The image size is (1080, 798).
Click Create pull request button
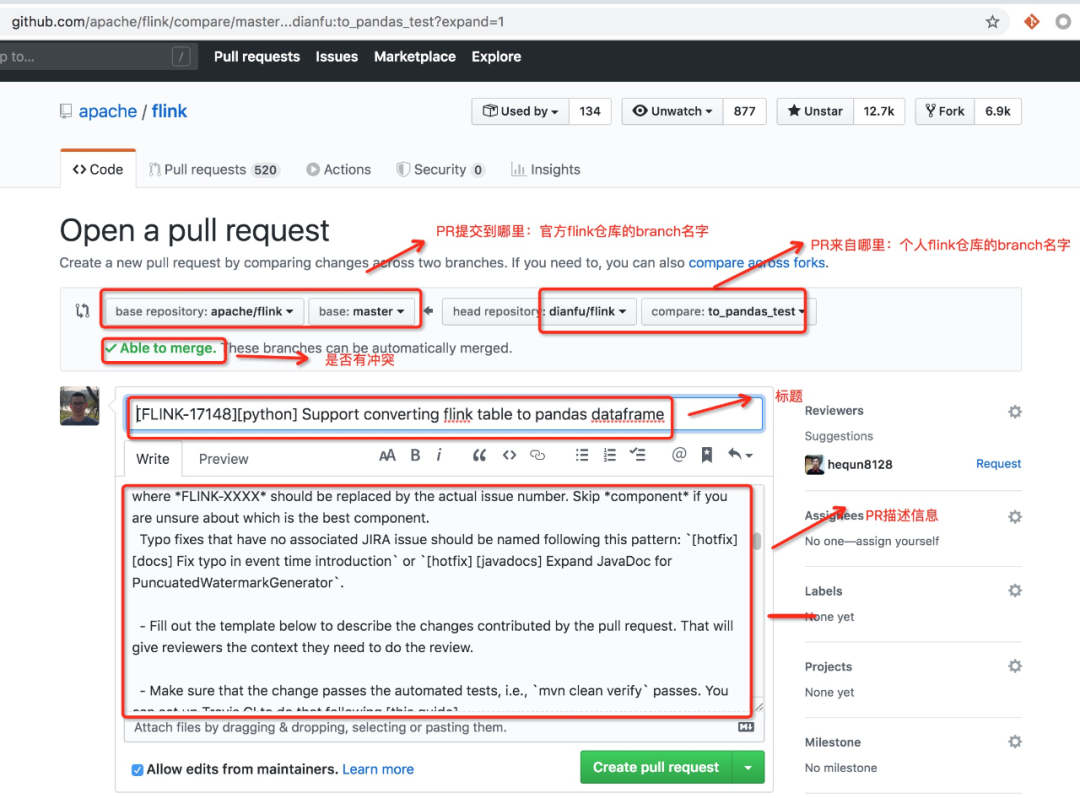click(x=656, y=767)
